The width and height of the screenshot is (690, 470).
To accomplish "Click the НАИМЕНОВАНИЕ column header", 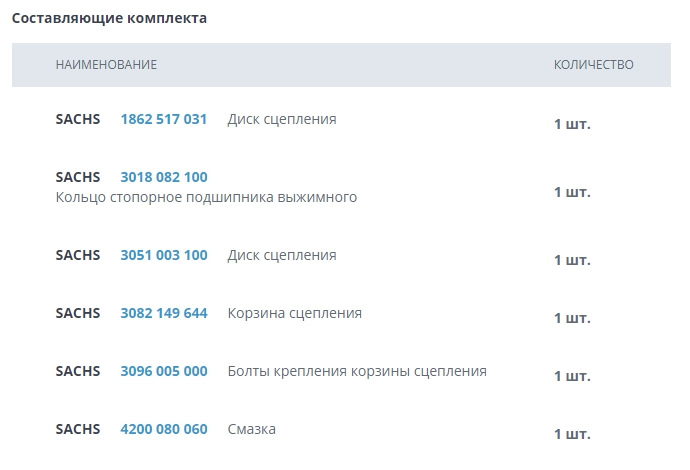I will [106, 65].
